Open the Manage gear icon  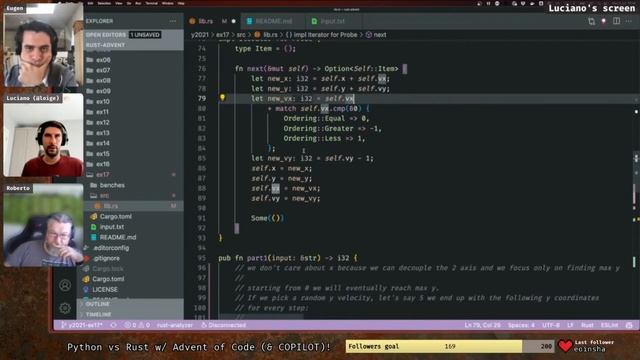pyautogui.click(x=65, y=308)
